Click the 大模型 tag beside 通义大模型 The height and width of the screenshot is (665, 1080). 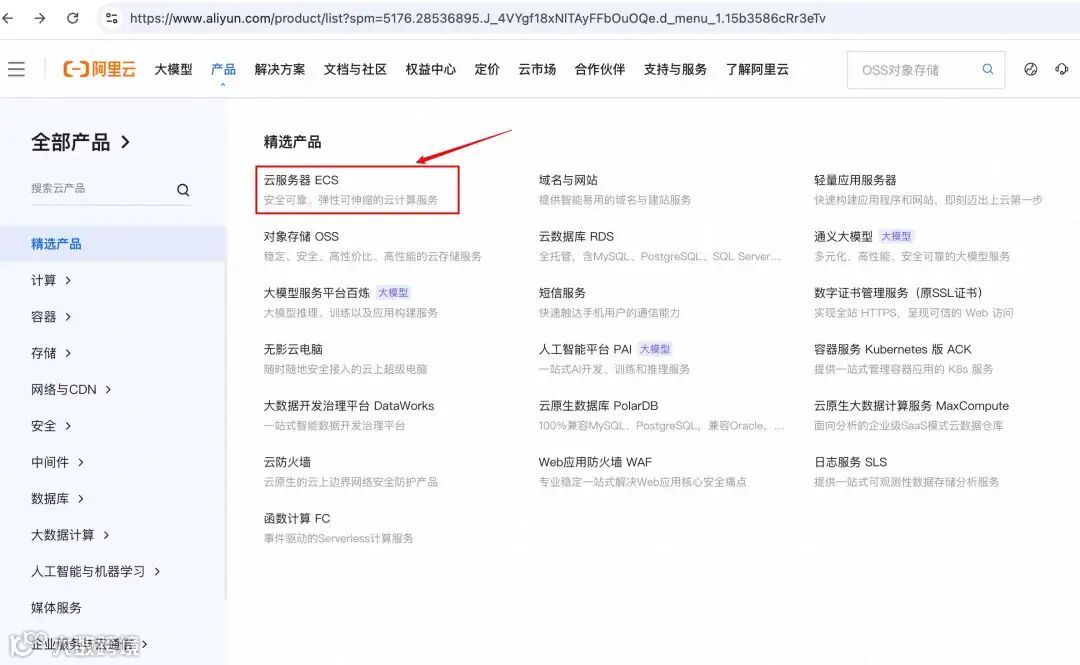pos(896,236)
